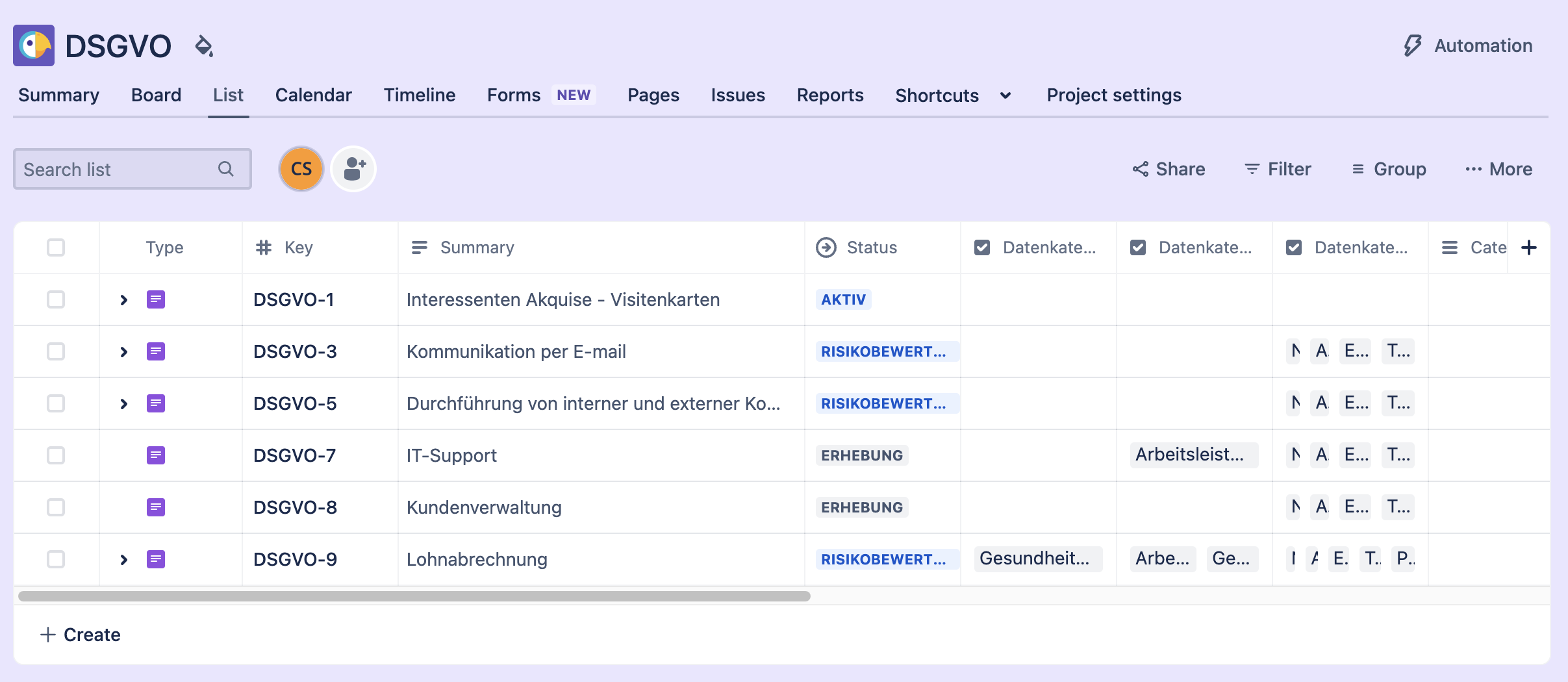Expand the DSGVO-3 row child issues

[123, 351]
